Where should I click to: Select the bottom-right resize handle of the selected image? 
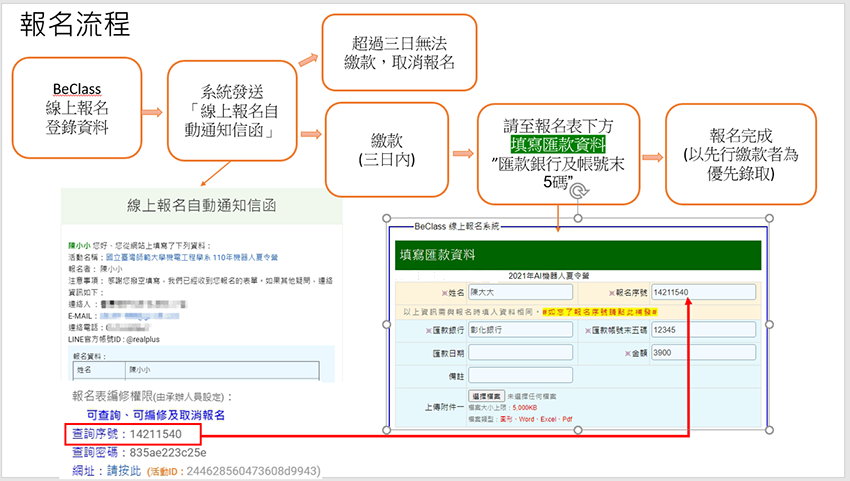[769, 430]
